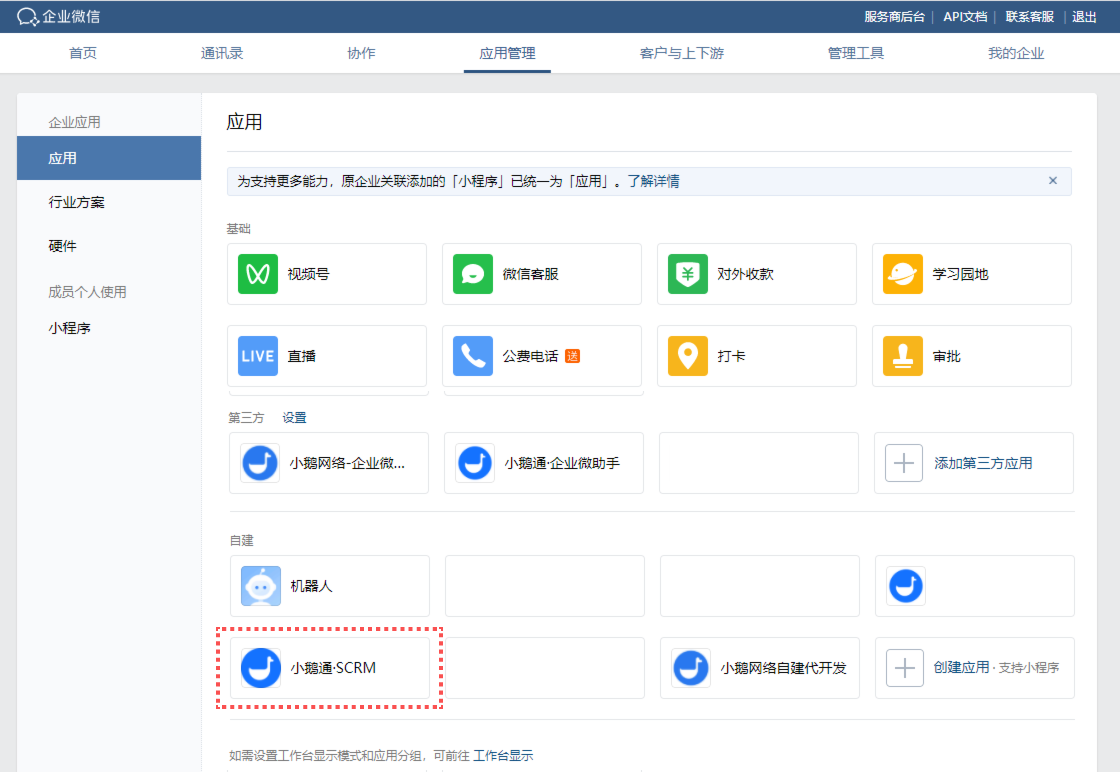Open the 直播 LIVE icon
Image resolution: width=1120 pixels, height=772 pixels.
point(258,356)
